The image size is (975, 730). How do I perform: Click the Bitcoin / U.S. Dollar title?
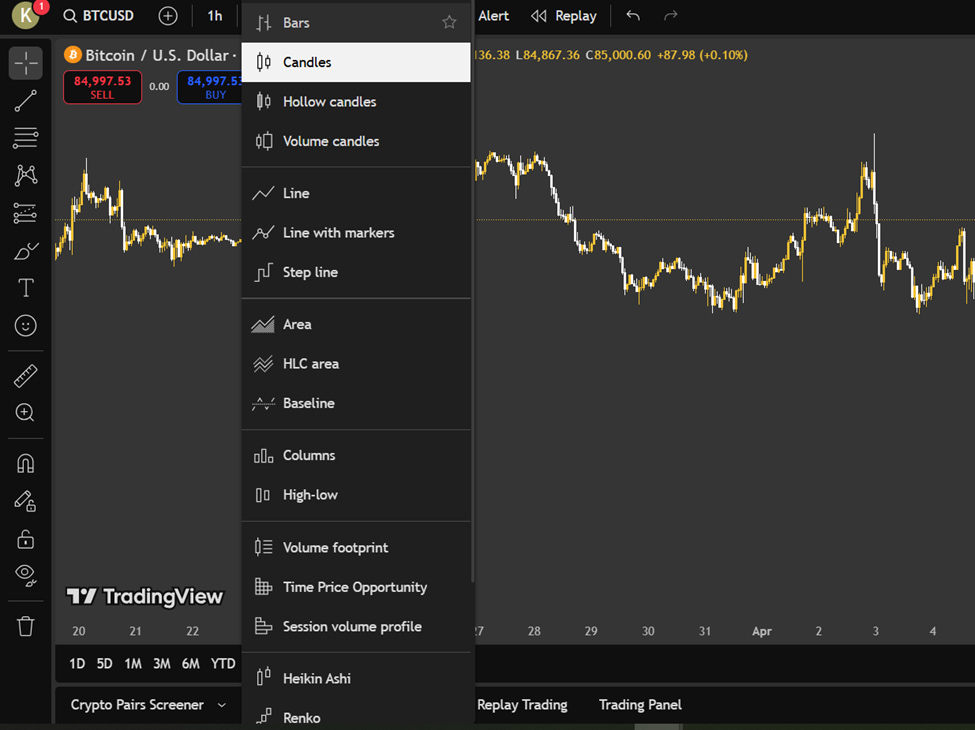[x=156, y=55]
